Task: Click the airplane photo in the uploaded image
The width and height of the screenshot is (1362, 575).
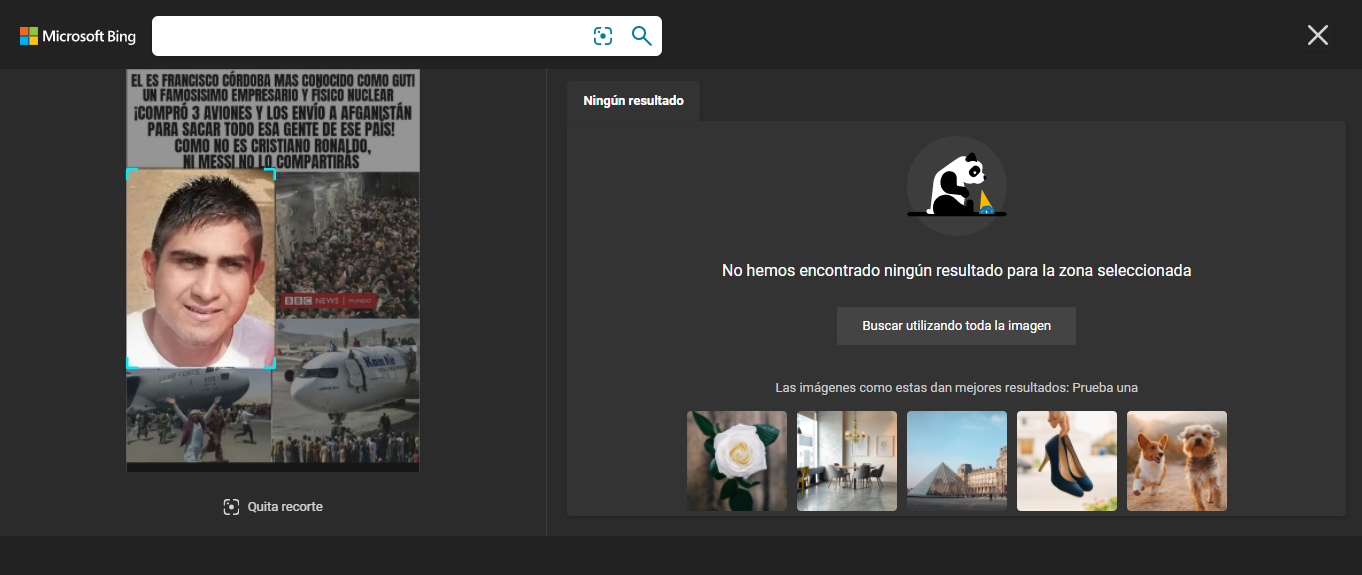Action: point(347,391)
